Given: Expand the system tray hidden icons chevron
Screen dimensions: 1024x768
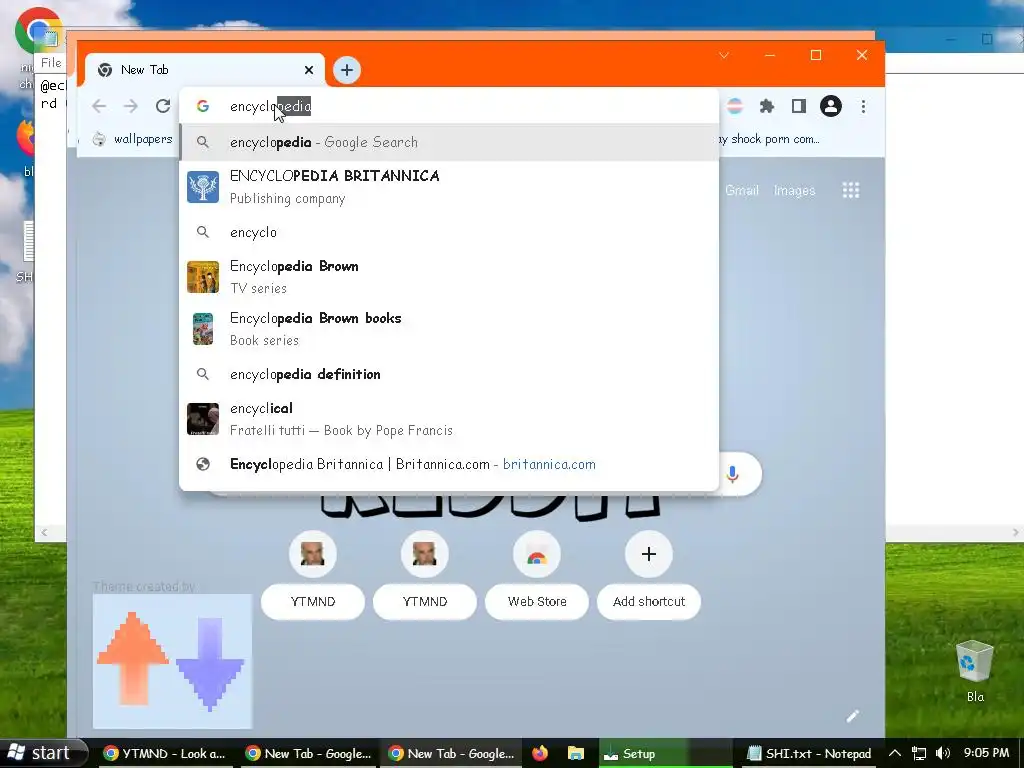Looking at the screenshot, I should point(895,754).
